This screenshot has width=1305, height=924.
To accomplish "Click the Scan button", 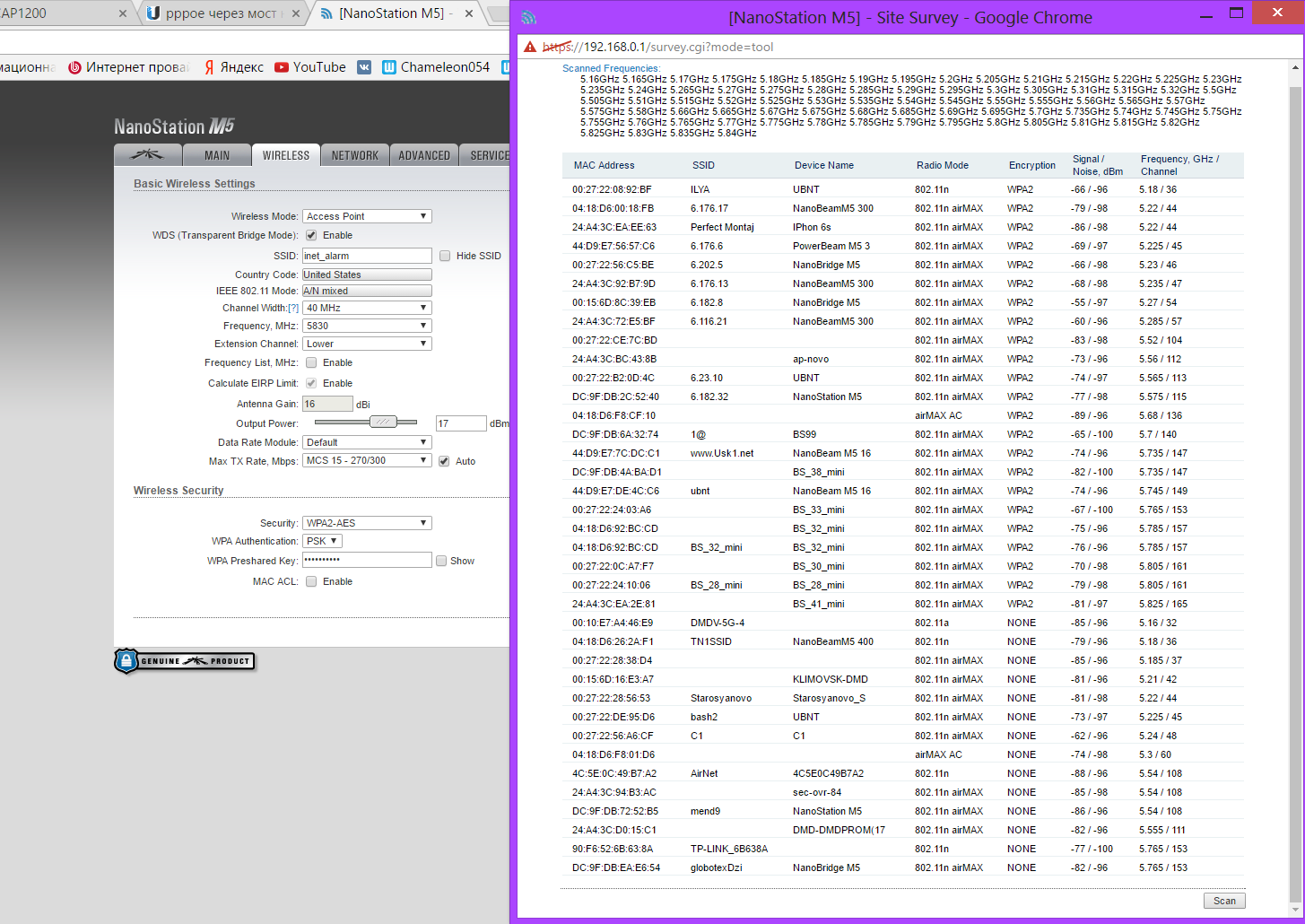I will coord(1224,901).
